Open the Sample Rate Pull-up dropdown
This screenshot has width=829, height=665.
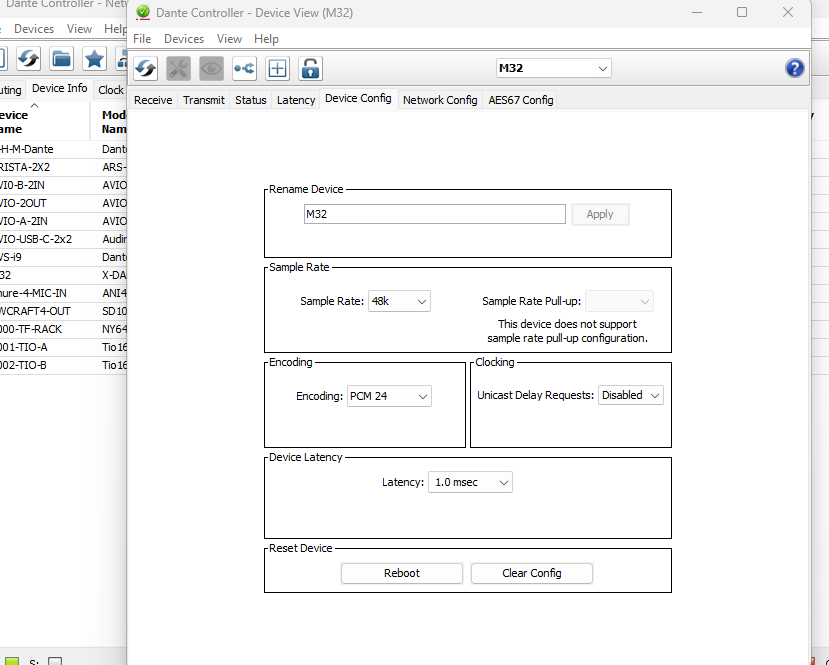pyautogui.click(x=619, y=301)
